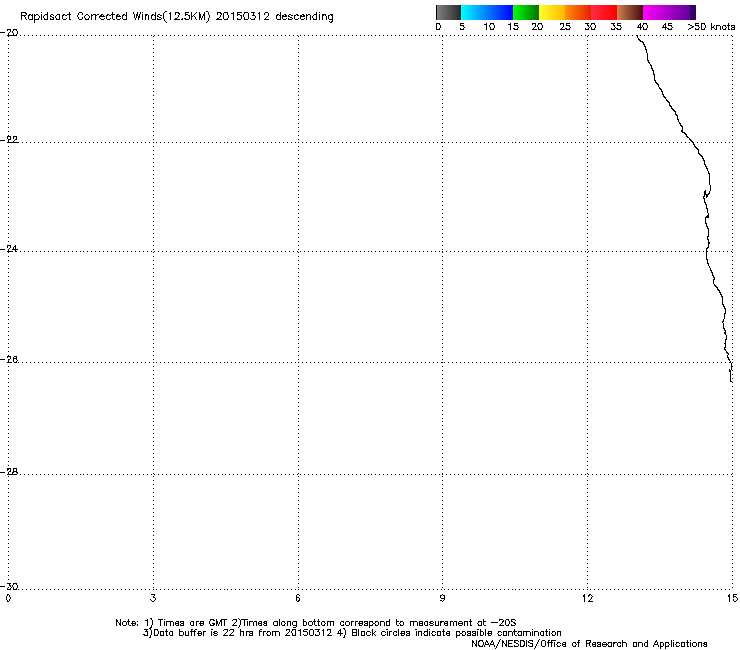Viewport: 740px width, 650px height.
Task: Select the green 15-20 knots color band
Action: (x=526, y=12)
